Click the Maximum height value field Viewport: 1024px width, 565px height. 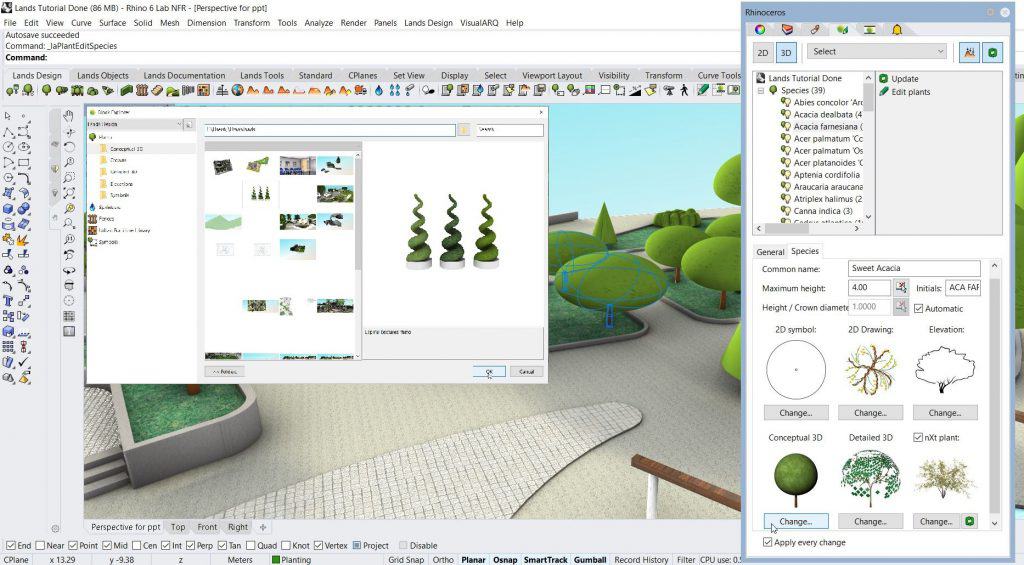[x=869, y=287]
